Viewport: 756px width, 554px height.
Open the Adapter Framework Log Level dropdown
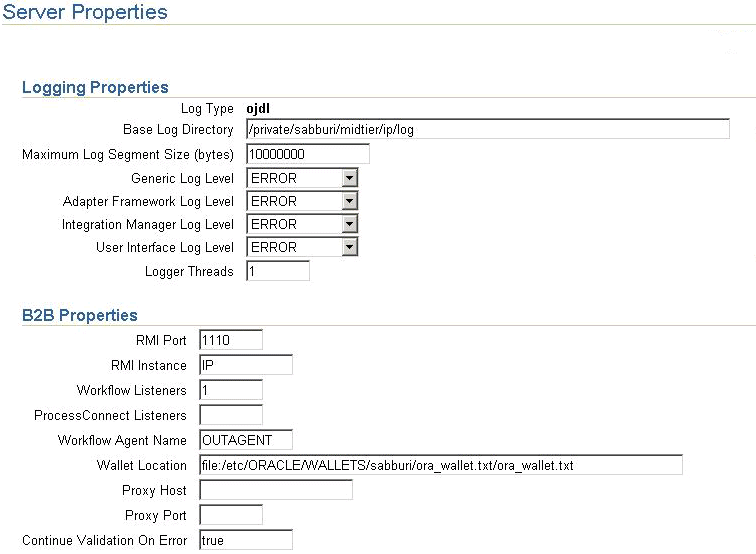[x=302, y=201]
